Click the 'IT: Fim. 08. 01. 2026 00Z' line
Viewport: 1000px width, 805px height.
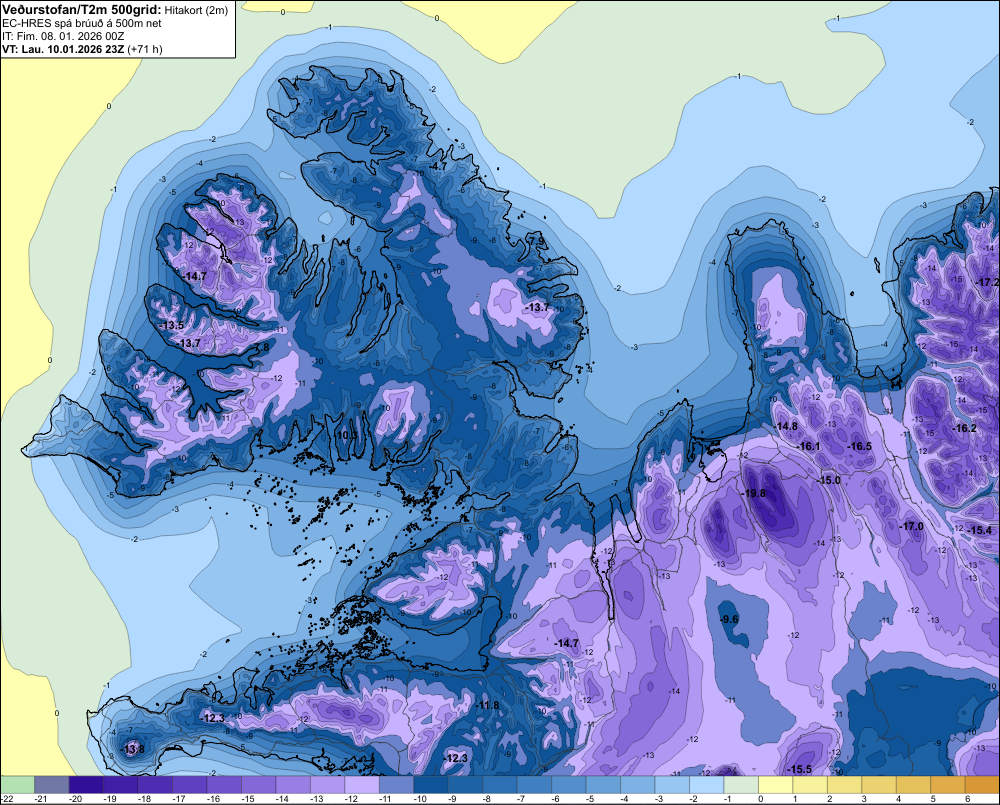tap(63, 36)
